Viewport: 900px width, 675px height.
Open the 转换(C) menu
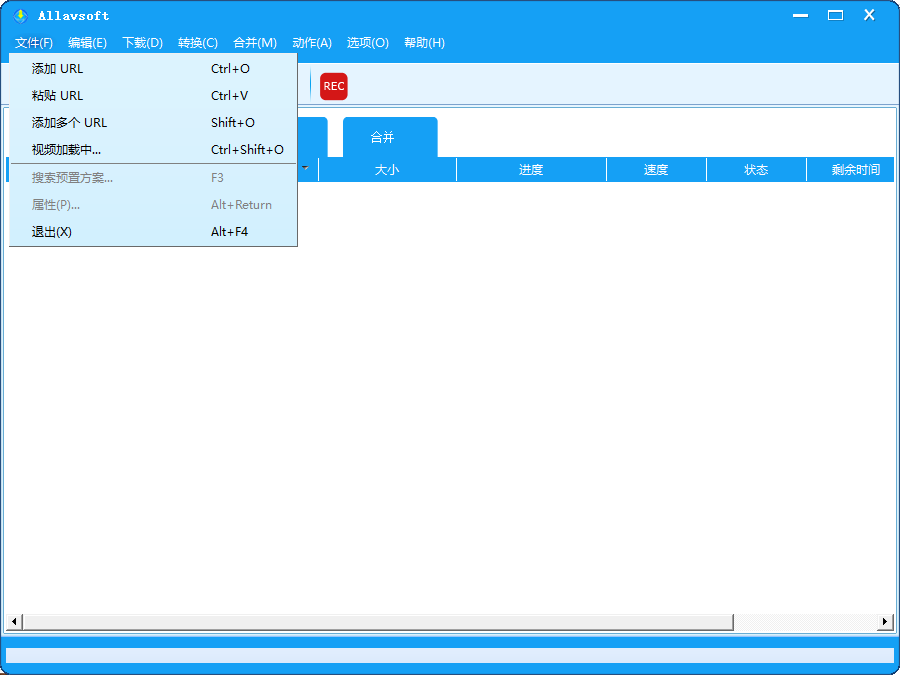click(x=197, y=43)
